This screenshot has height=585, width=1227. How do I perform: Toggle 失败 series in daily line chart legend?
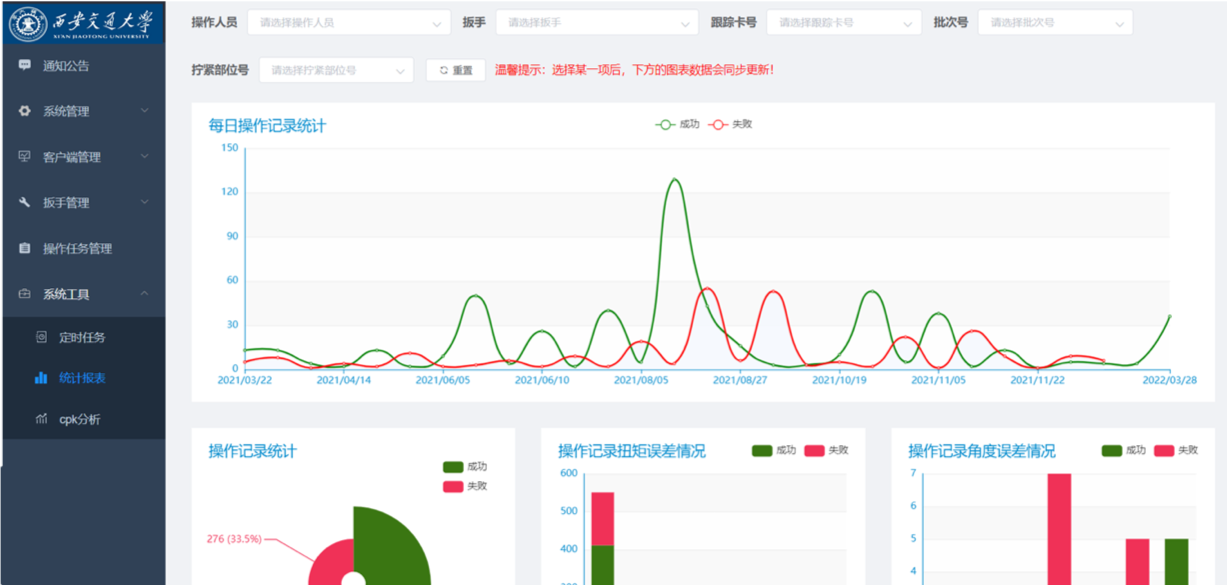click(729, 125)
